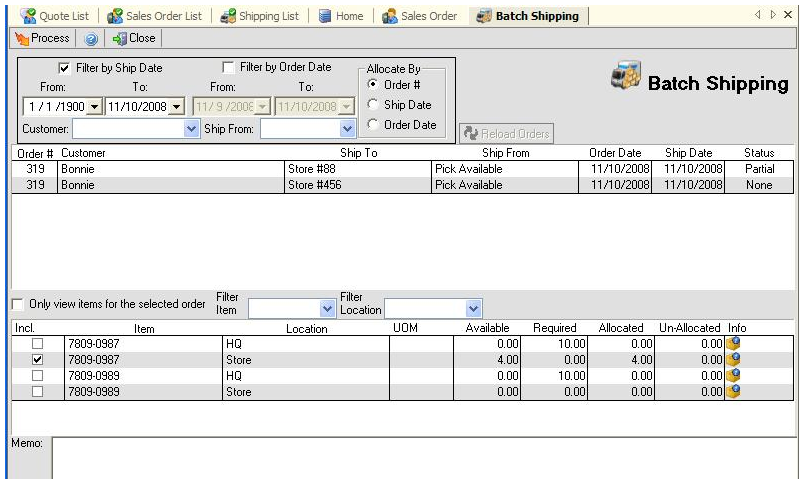Switch to the Sales Order List tab
The width and height of the screenshot is (806, 486).
point(154,16)
